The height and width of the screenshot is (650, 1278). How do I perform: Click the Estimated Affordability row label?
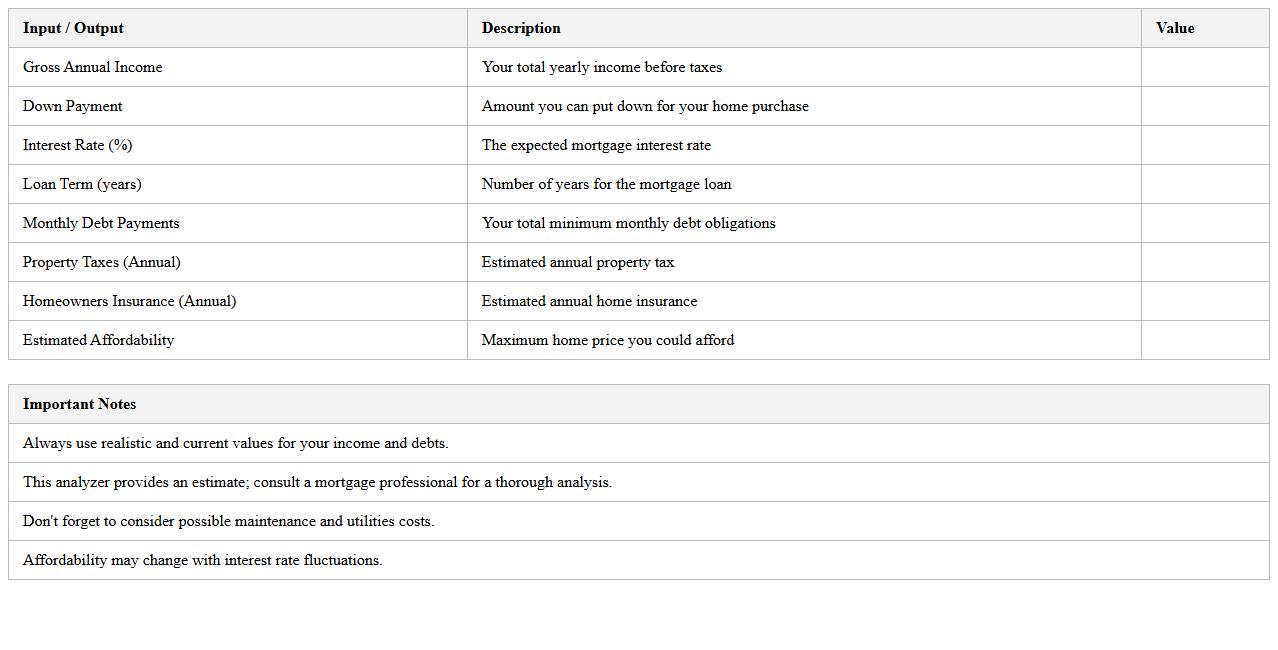98,340
